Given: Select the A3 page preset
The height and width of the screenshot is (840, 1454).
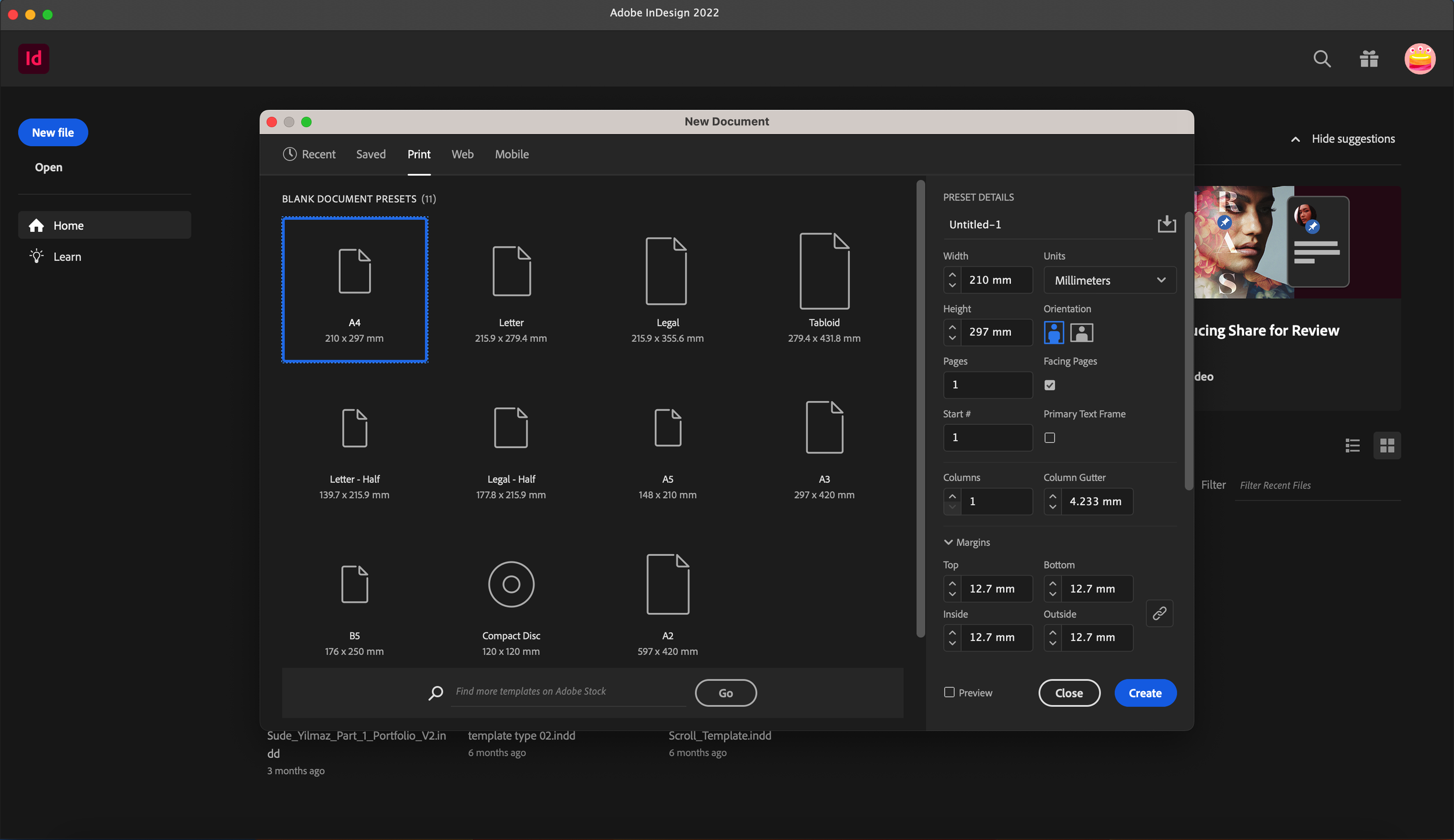Looking at the screenshot, I should (x=824, y=446).
